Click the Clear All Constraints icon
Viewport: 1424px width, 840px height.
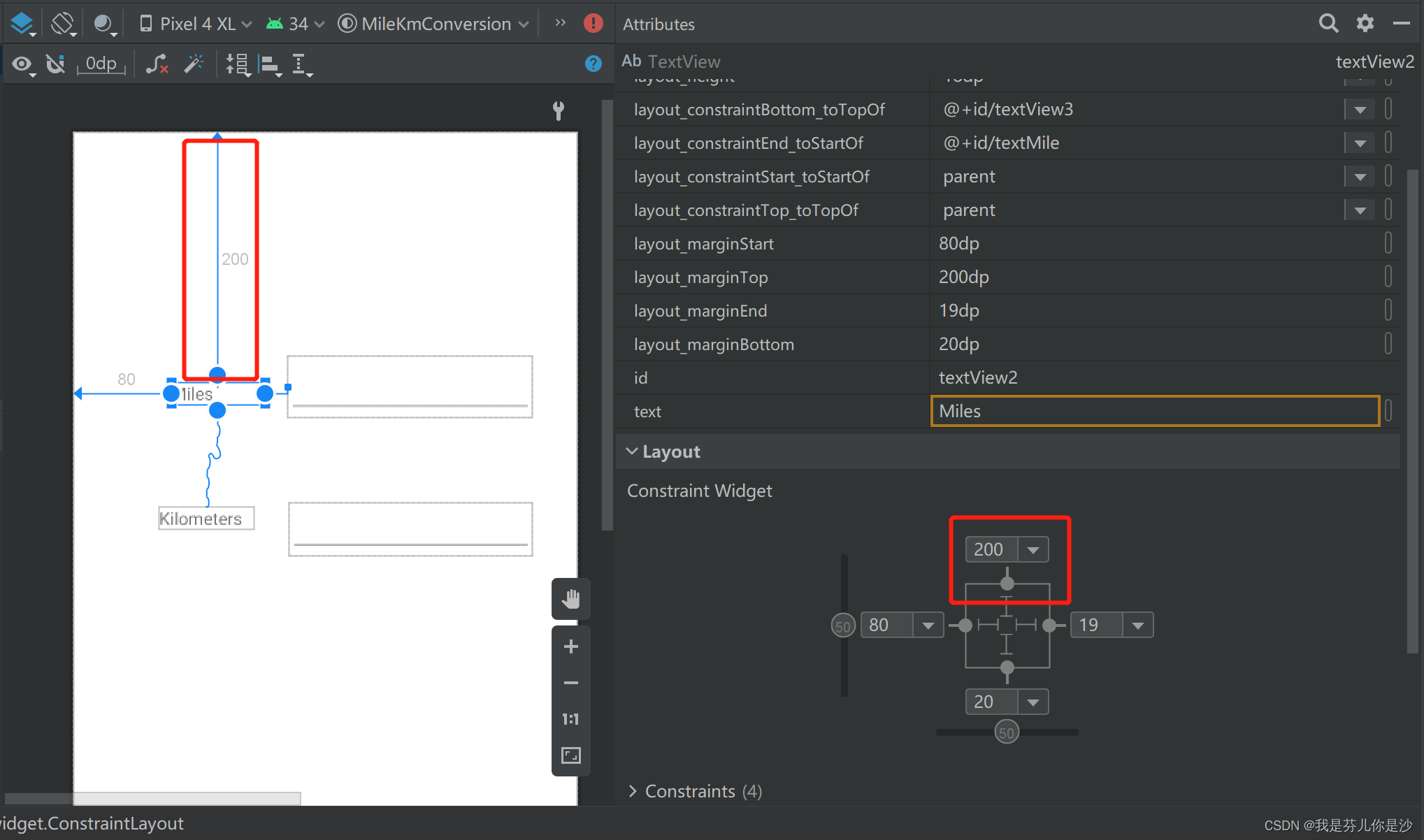click(157, 64)
